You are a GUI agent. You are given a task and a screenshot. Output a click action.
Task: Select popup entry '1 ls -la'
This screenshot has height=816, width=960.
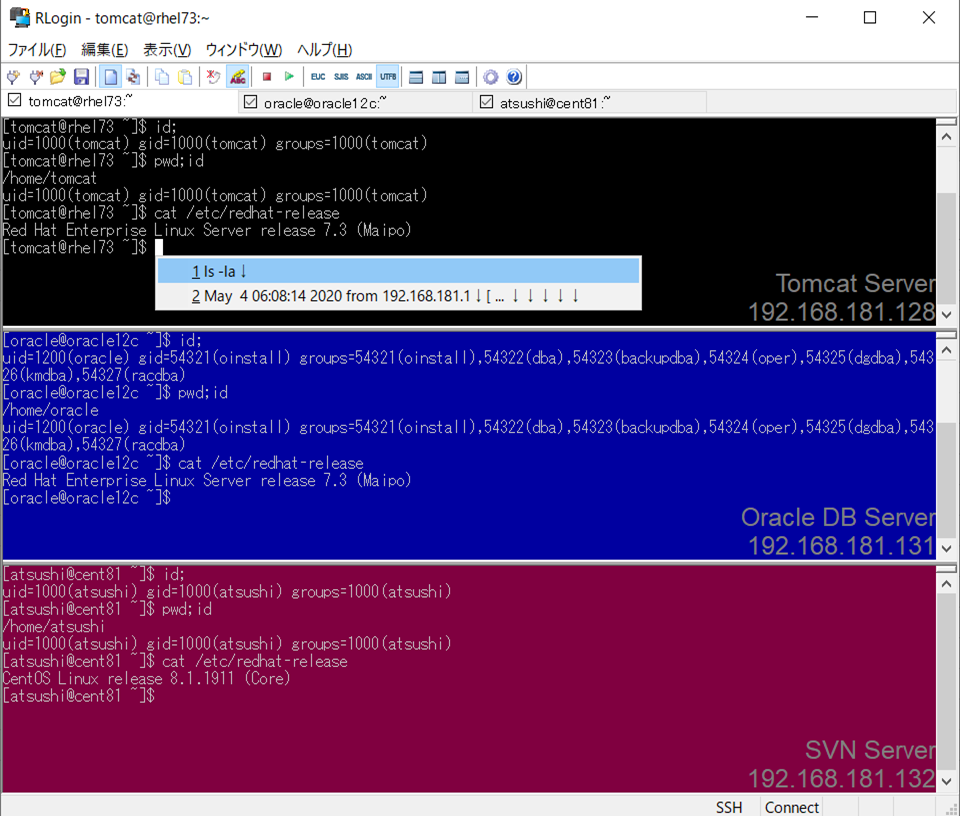(399, 271)
